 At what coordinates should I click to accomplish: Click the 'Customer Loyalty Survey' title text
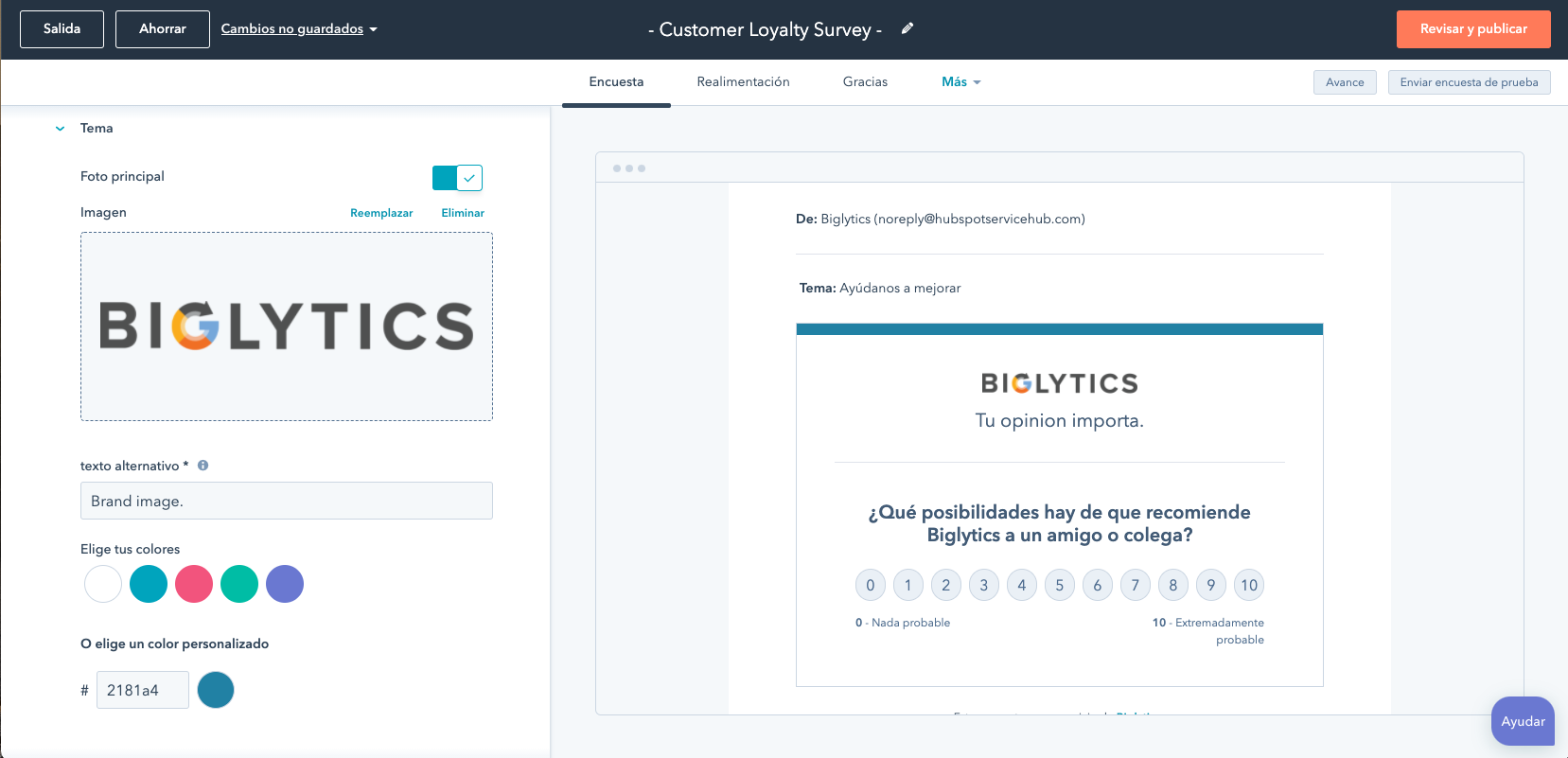point(766,29)
